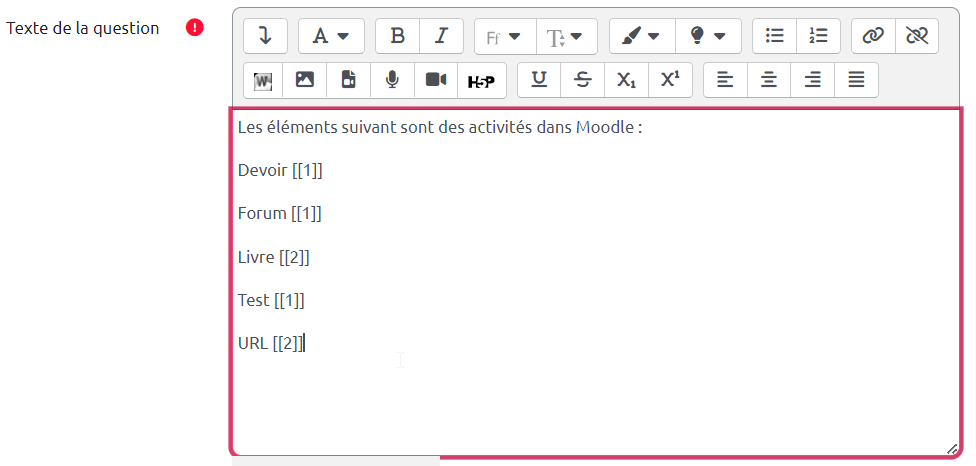Collapse the editor toolbar toggle arrow
Viewport: 976px width, 466px height.
point(265,36)
